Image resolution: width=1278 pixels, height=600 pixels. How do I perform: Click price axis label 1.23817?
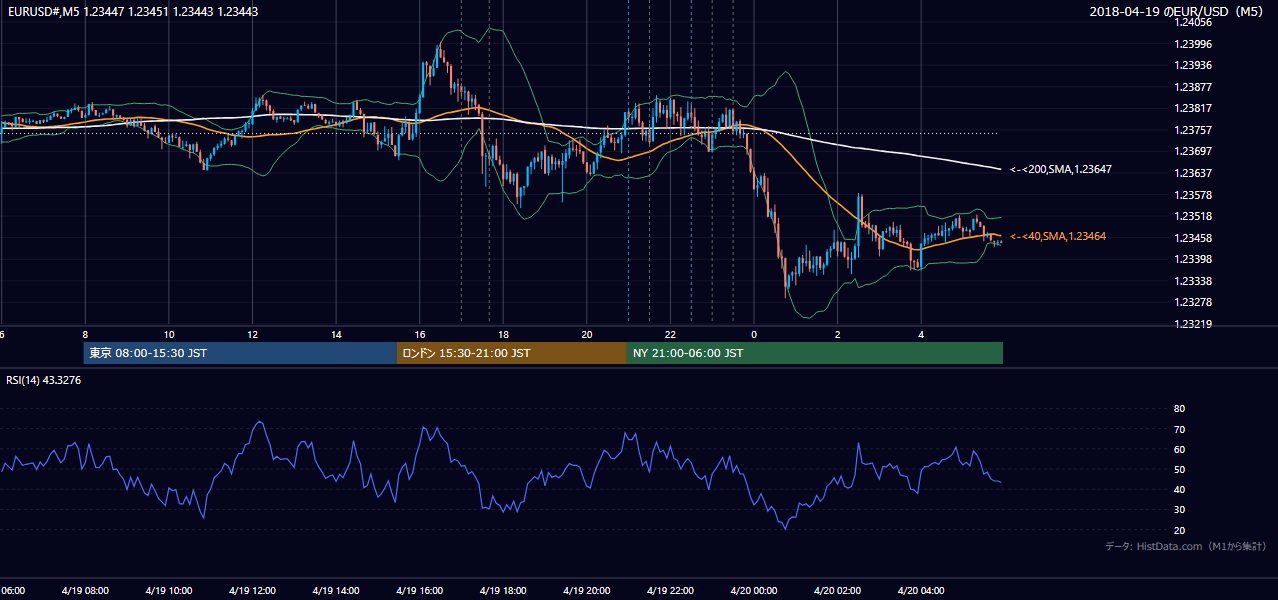point(1195,108)
